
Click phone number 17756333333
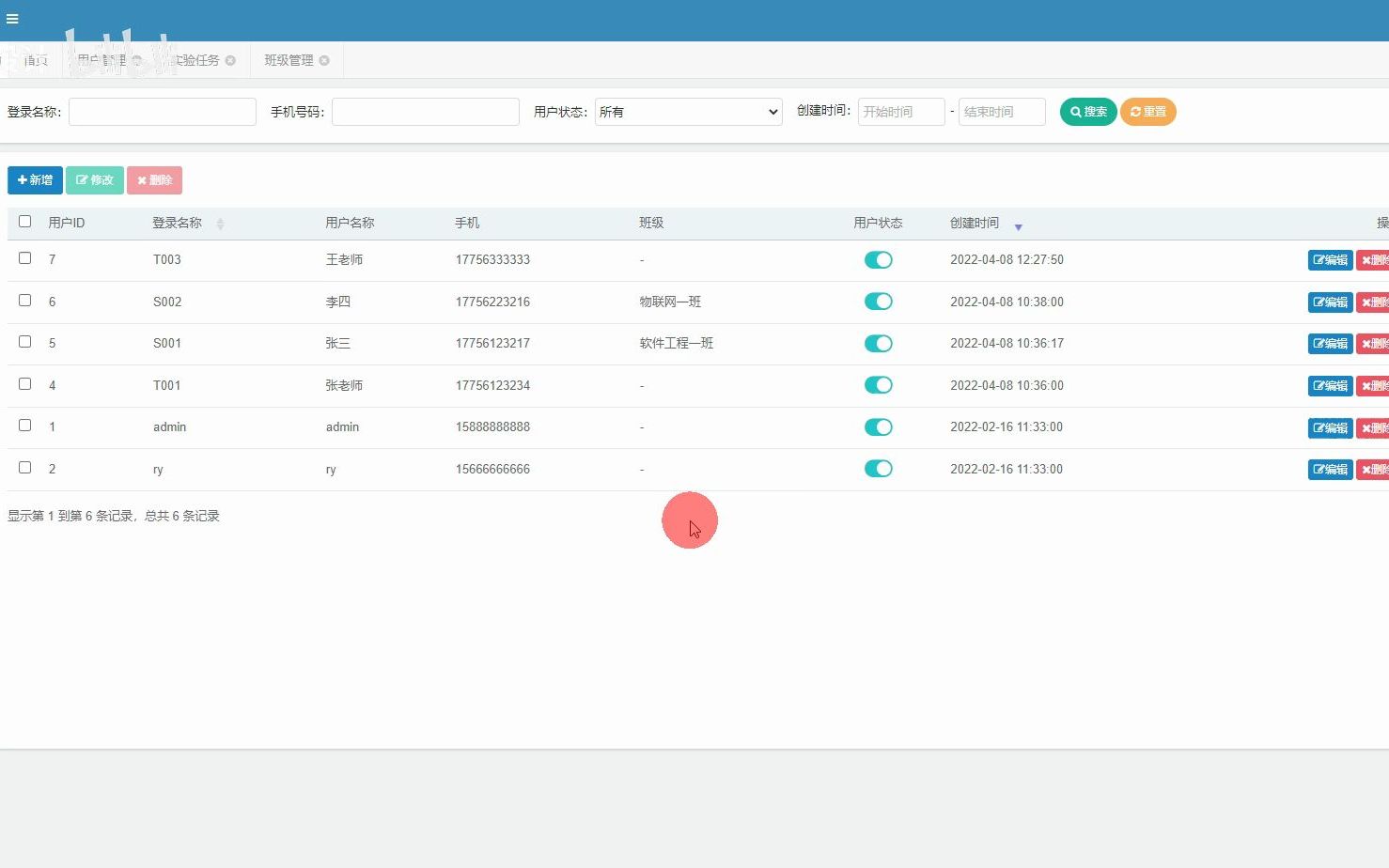point(492,260)
